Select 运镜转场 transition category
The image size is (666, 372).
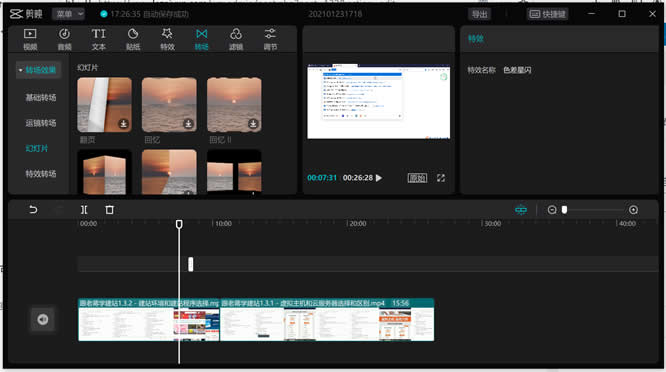tap(41, 123)
